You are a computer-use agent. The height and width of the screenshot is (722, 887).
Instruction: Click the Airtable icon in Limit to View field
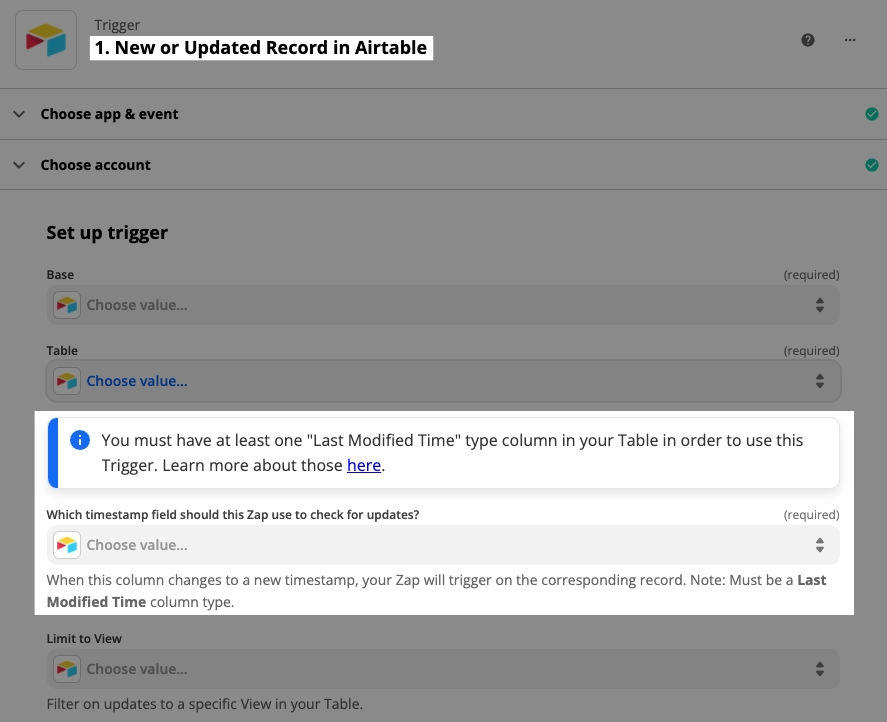(67, 669)
